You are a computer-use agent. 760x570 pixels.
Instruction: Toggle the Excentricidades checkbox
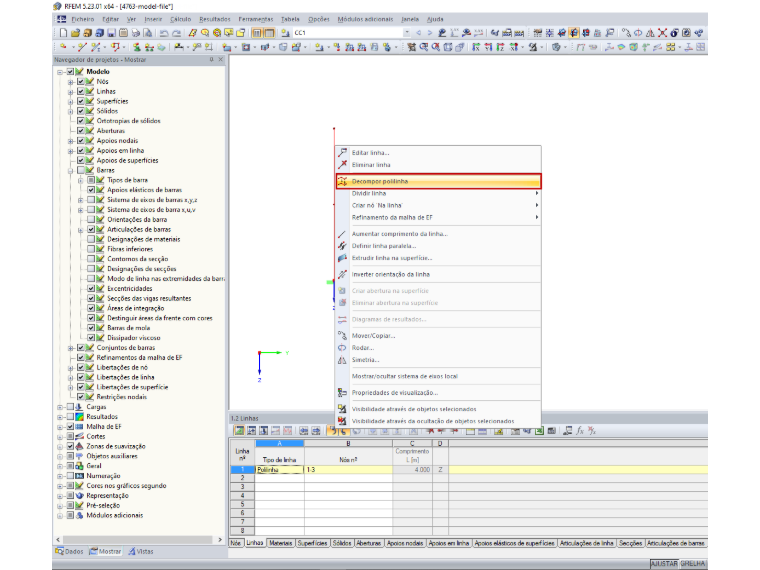pos(91,288)
